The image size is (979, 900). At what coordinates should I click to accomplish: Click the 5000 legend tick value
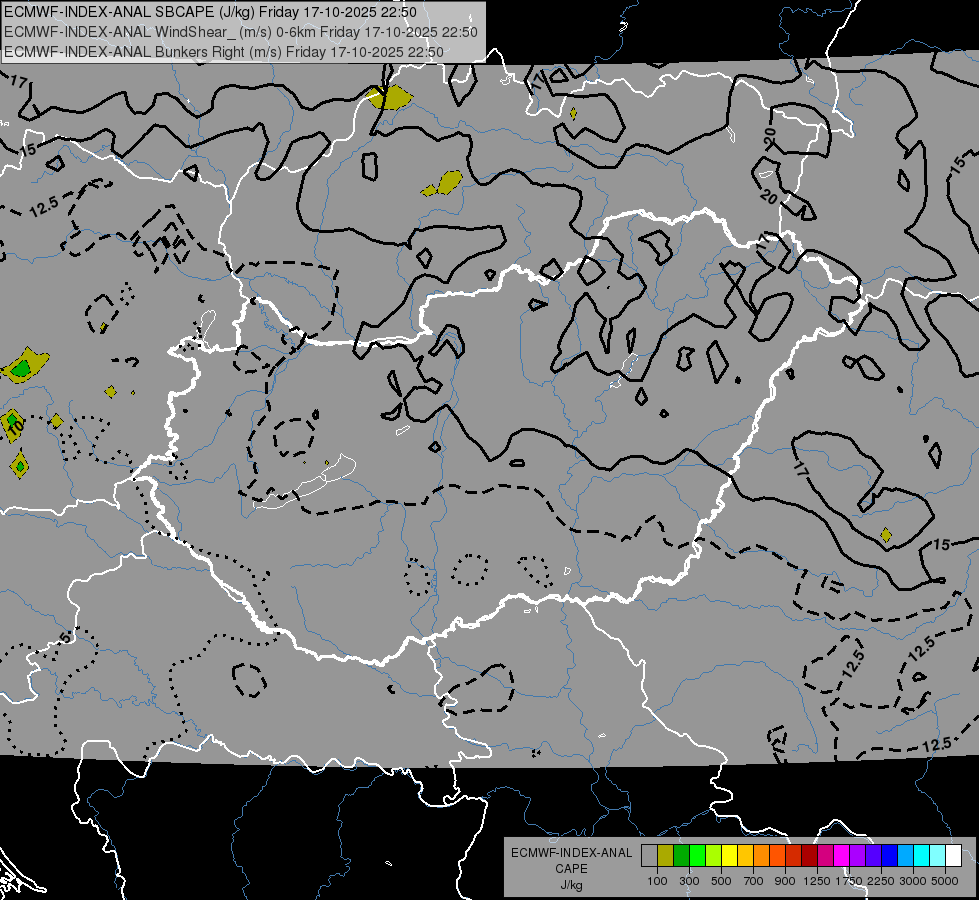(x=945, y=881)
